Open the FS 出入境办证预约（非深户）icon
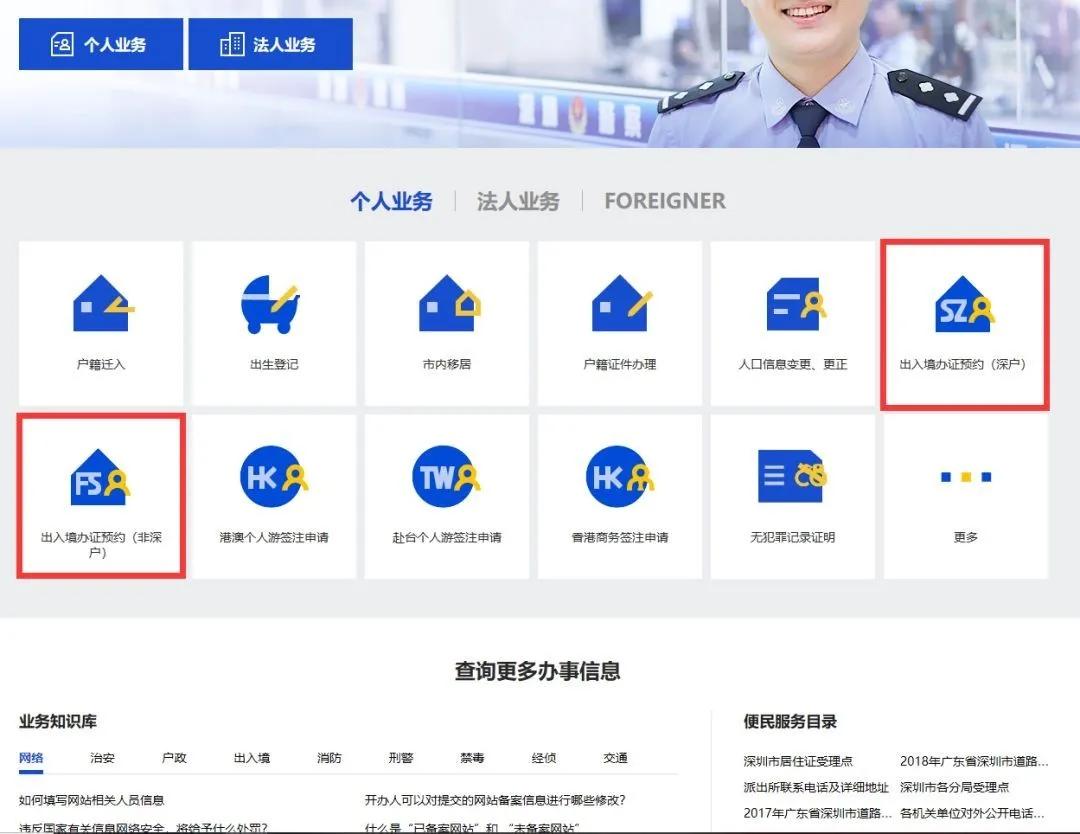This screenshot has height=834, width=1080. (100, 480)
